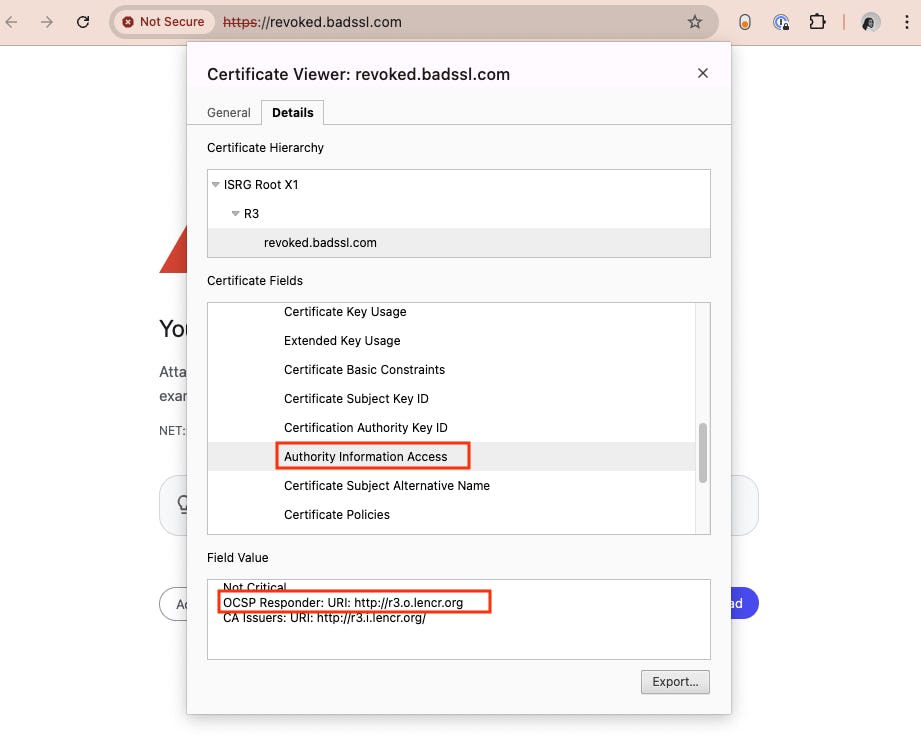Click the Certificate Fields scrollbar thumb
The image size is (921, 735).
(702, 452)
